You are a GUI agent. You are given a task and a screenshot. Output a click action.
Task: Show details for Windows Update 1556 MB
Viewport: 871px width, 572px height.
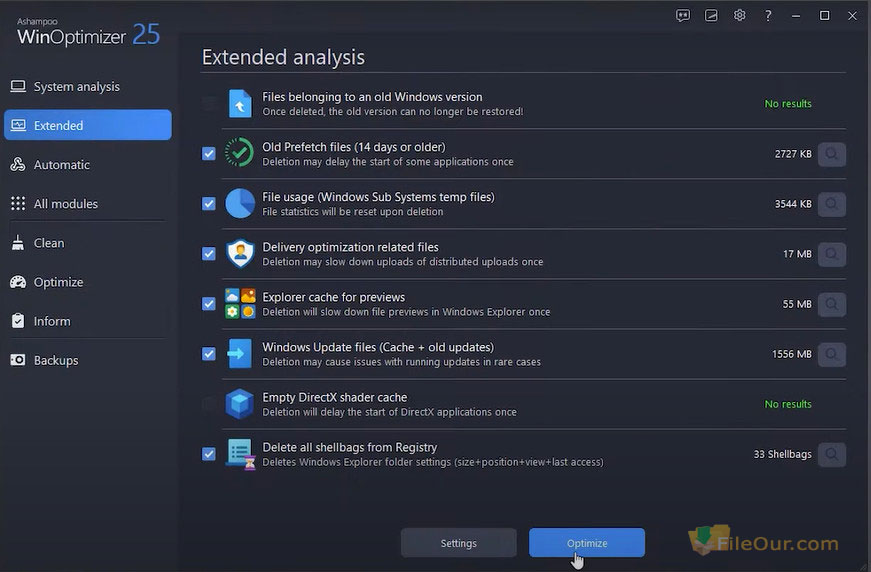(x=832, y=354)
